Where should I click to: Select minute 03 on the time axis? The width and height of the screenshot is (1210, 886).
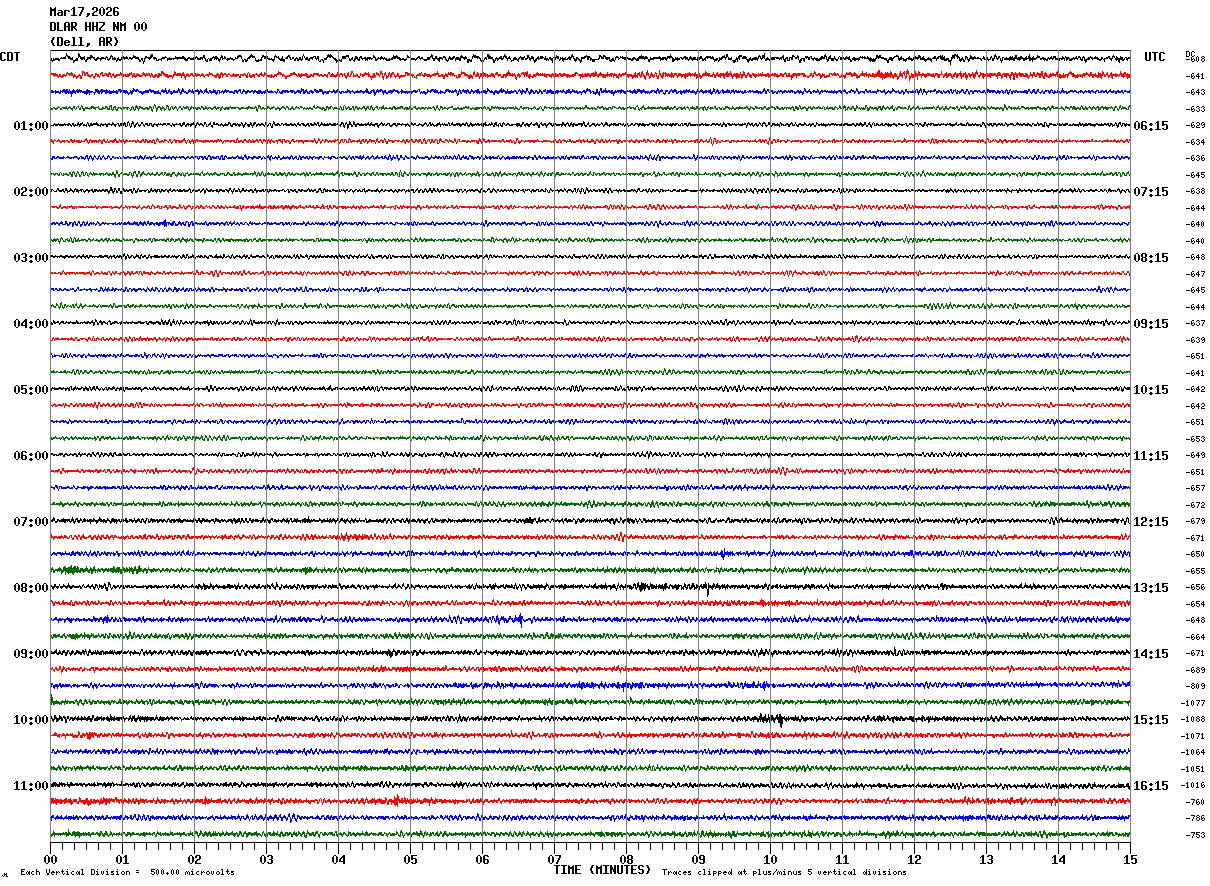point(266,859)
